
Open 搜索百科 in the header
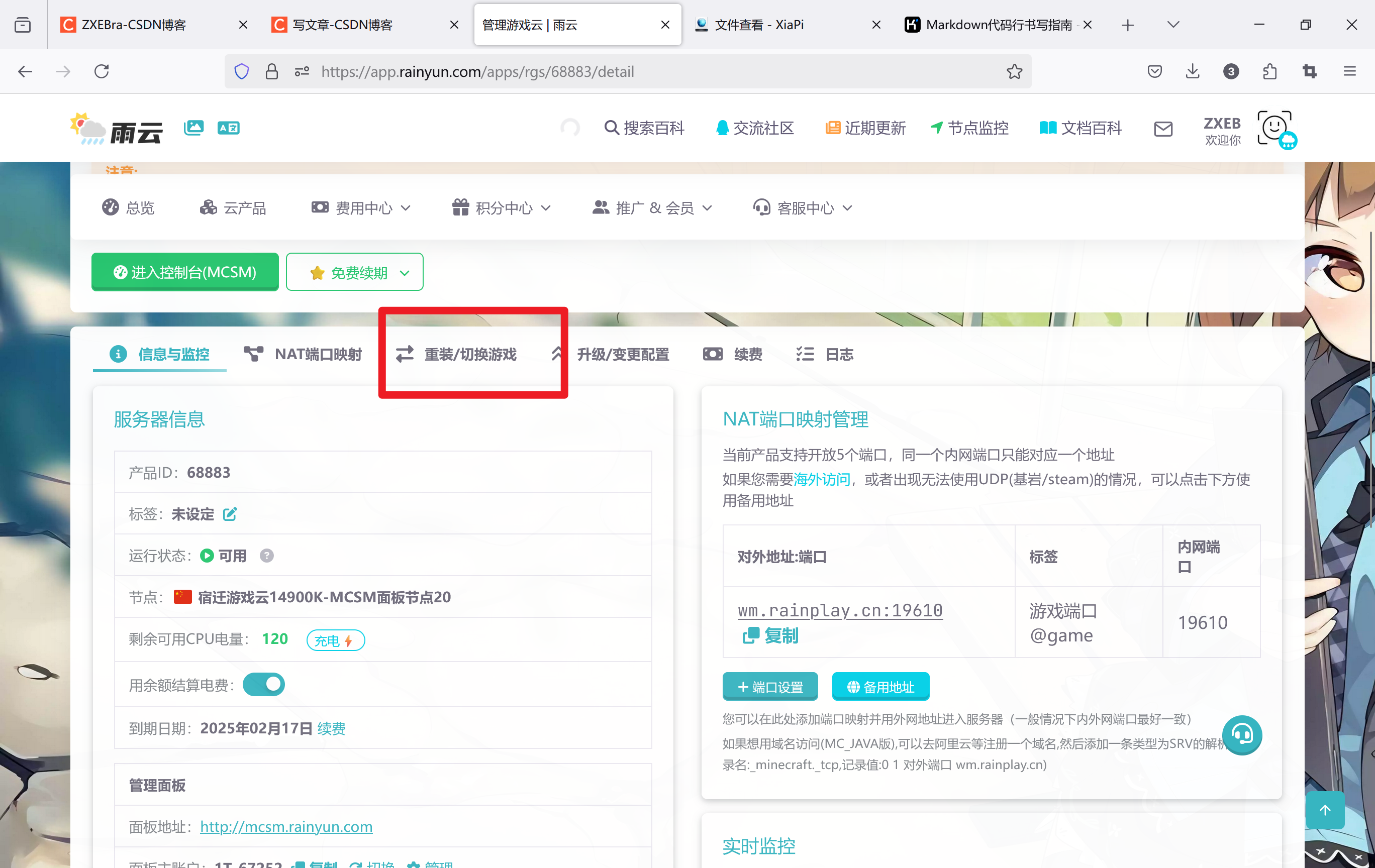[x=644, y=128]
